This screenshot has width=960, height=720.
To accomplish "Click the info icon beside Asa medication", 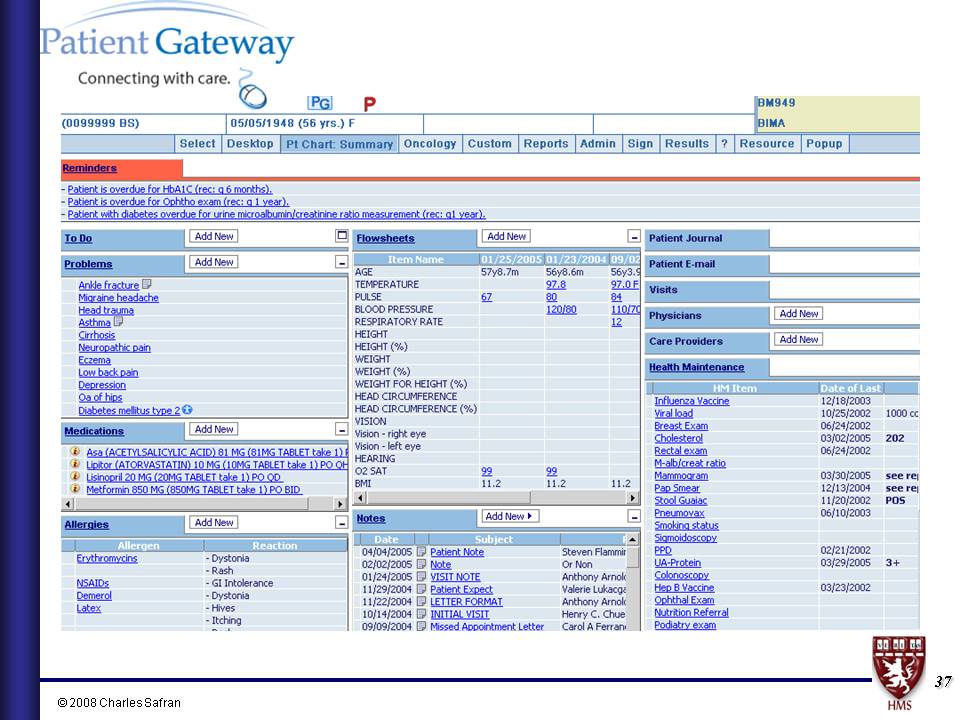I will click(75, 451).
